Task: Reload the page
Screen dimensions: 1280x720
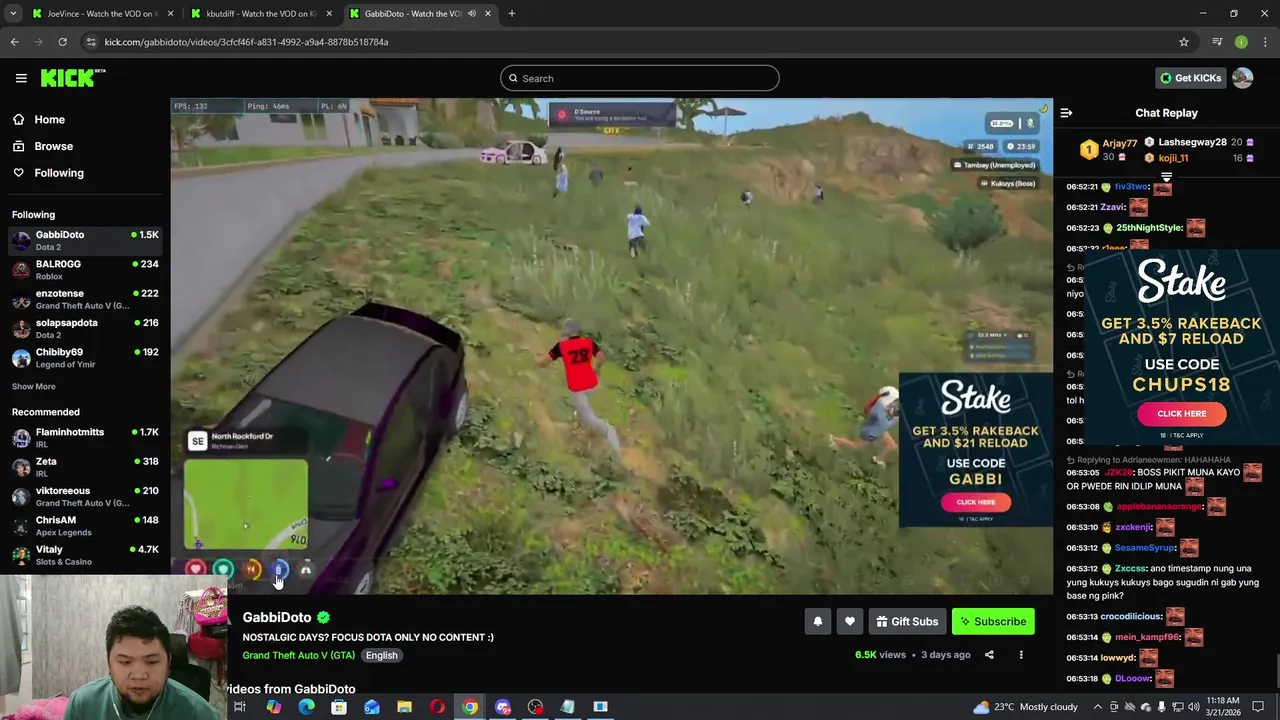Action: 62,42
